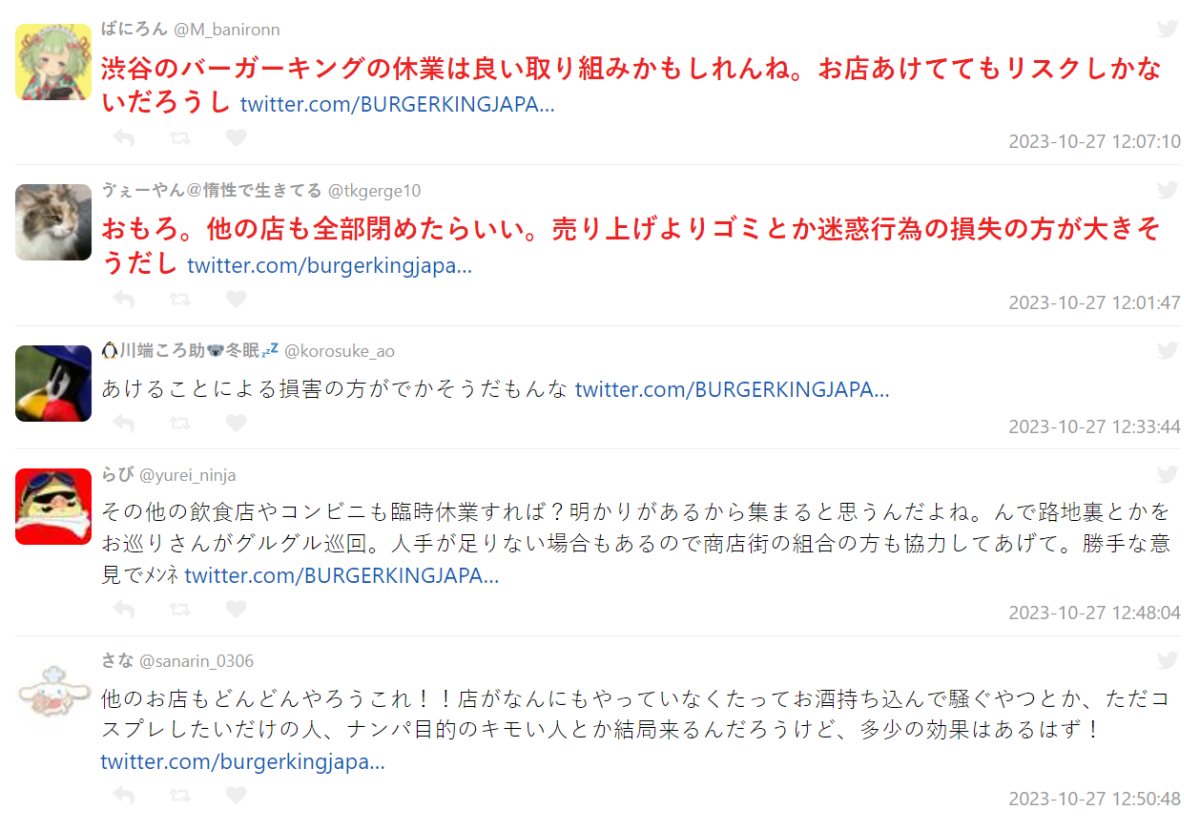Viewport: 1200px width, 831px height.
Task: Like the tweet from @tkgerge10
Action: pos(236,299)
